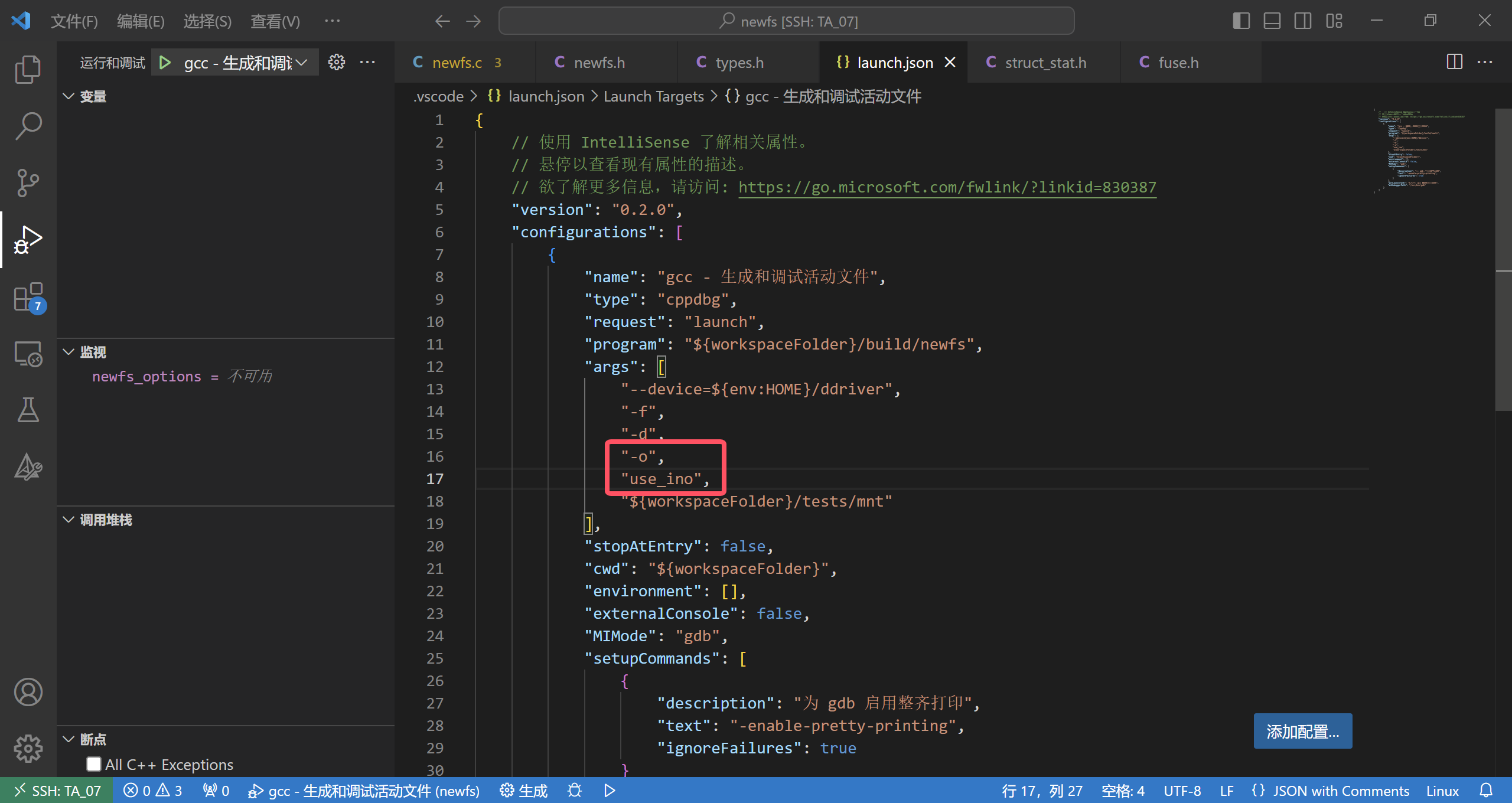
Task: Click the launch.json breadcrumb item
Action: 536,96
